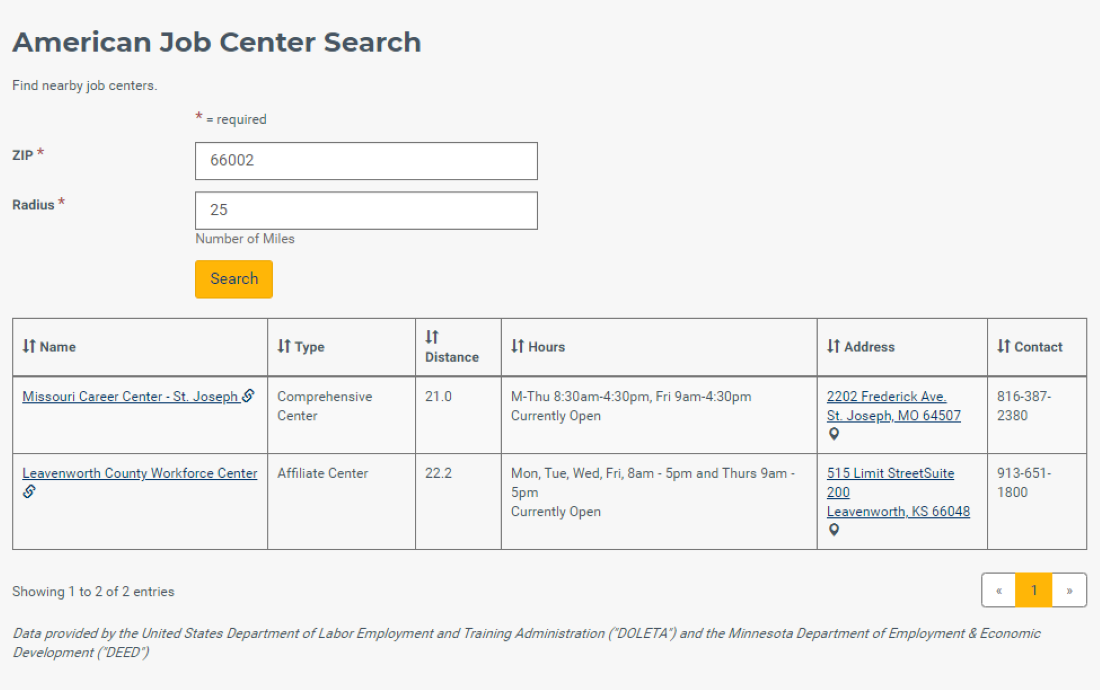Open Leavenworth County Workforce Center link
The width and height of the screenshot is (1100, 690).
pos(140,473)
